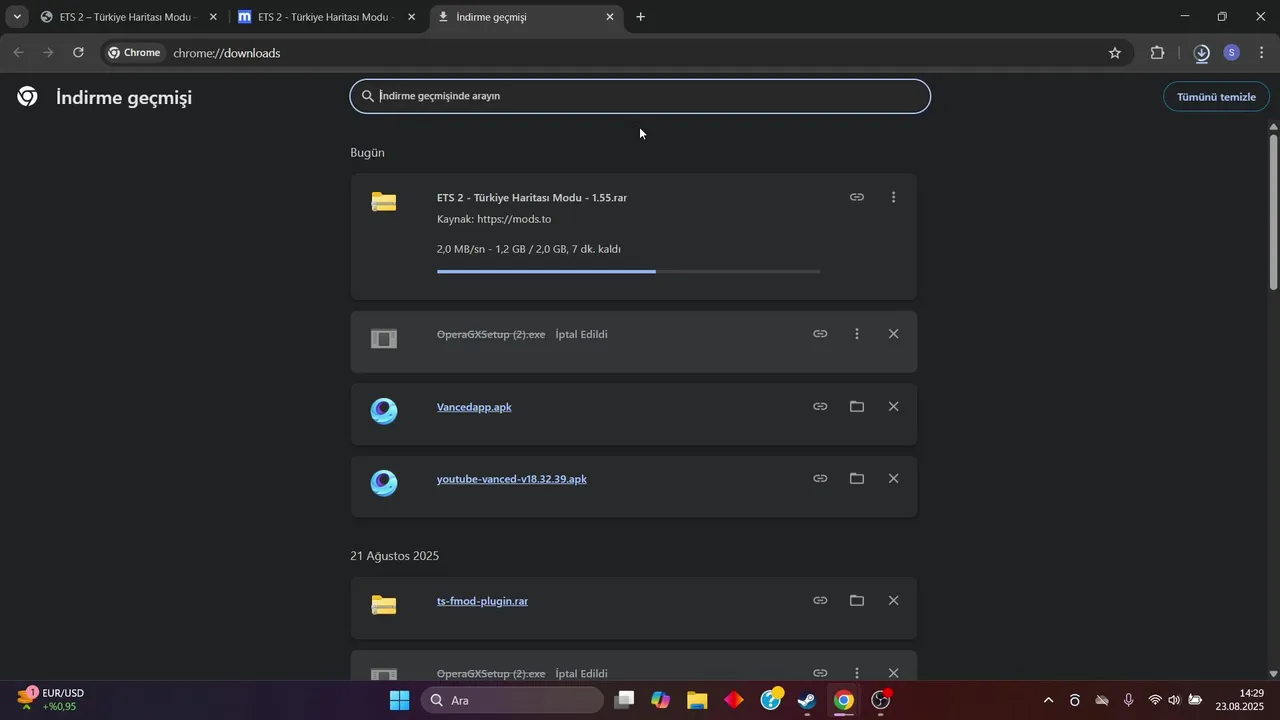Copy link for youtube-vanced-v18.32.39.apk

(x=820, y=479)
